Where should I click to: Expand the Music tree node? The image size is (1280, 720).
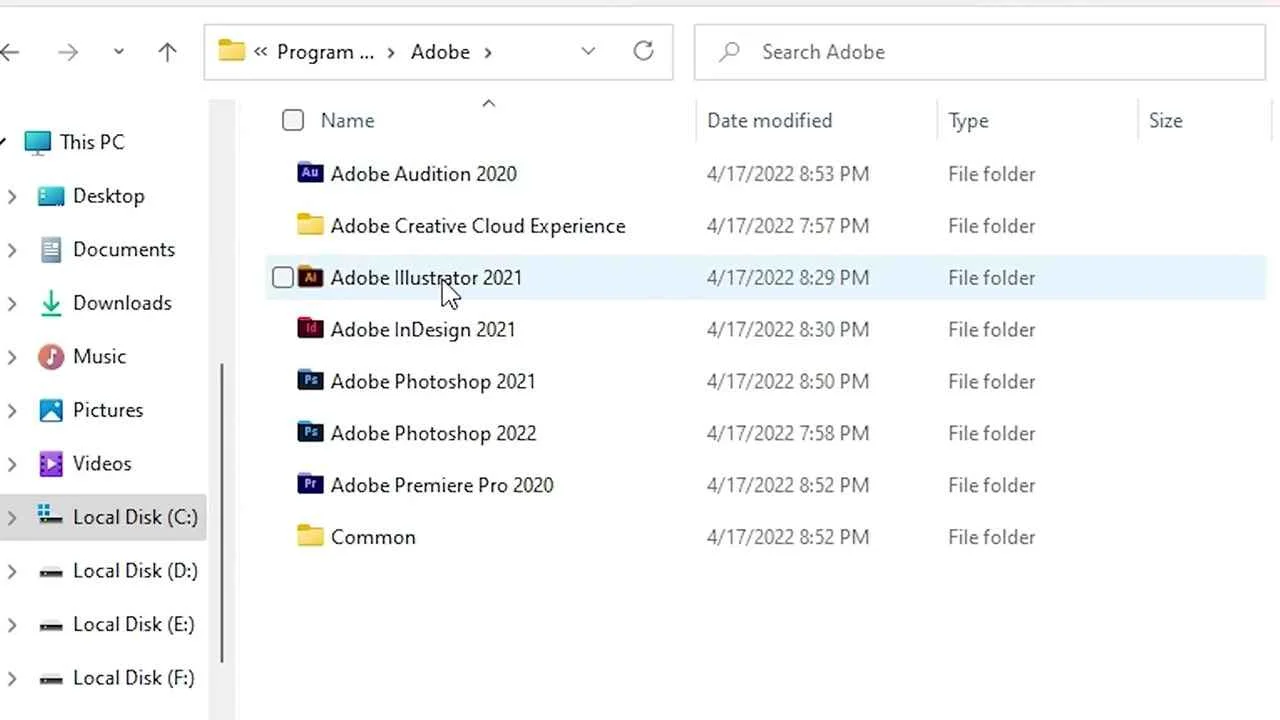tap(12, 357)
